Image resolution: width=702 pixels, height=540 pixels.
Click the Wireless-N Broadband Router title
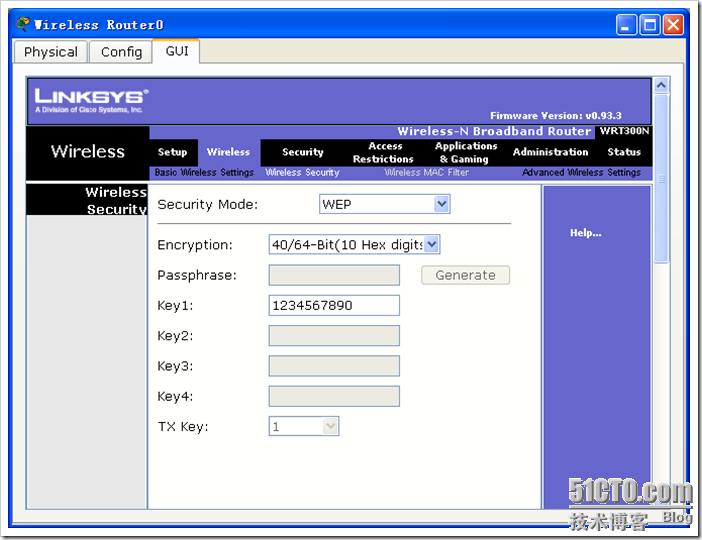tap(494, 131)
